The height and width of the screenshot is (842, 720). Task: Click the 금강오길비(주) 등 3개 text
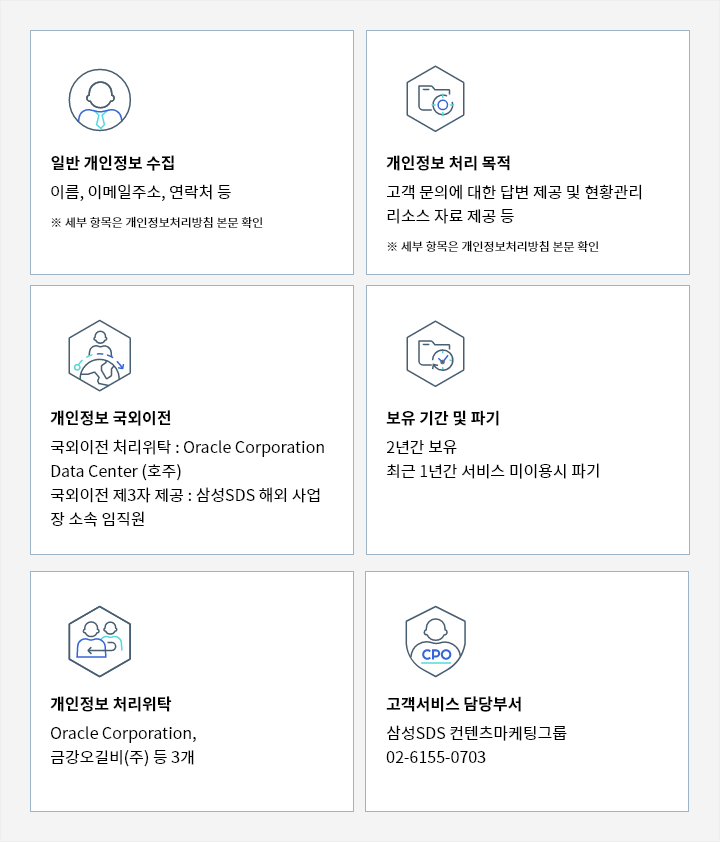click(x=122, y=757)
